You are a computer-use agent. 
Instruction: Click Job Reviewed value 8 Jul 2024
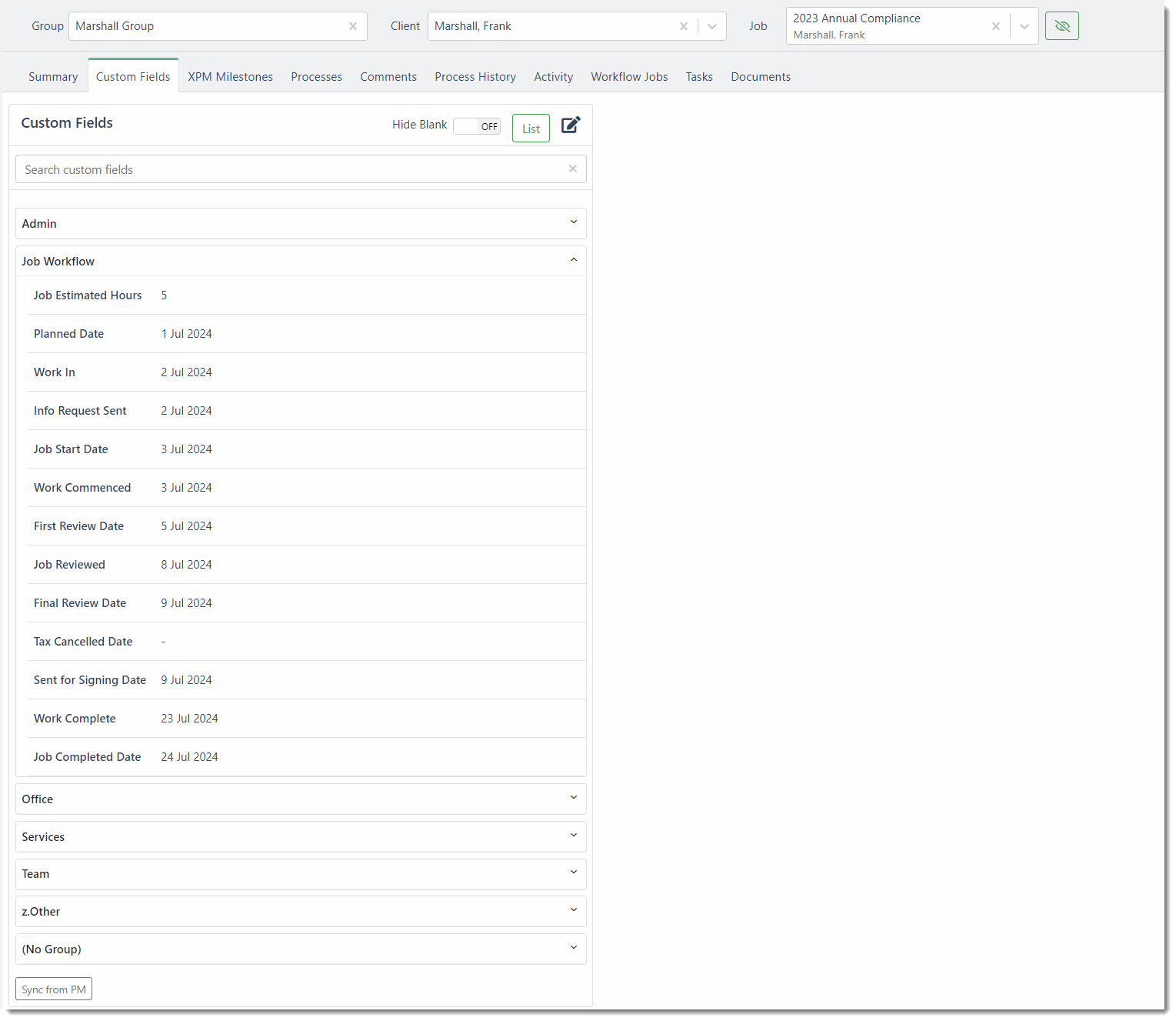186,565
